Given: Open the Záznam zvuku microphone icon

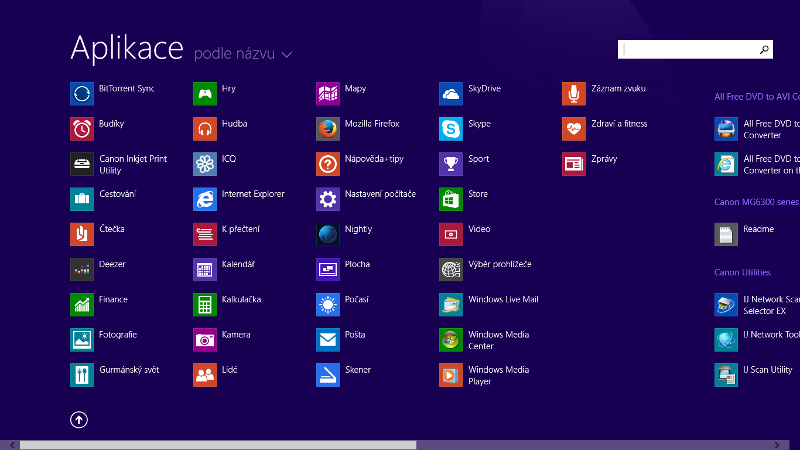Looking at the screenshot, I should 573,94.
